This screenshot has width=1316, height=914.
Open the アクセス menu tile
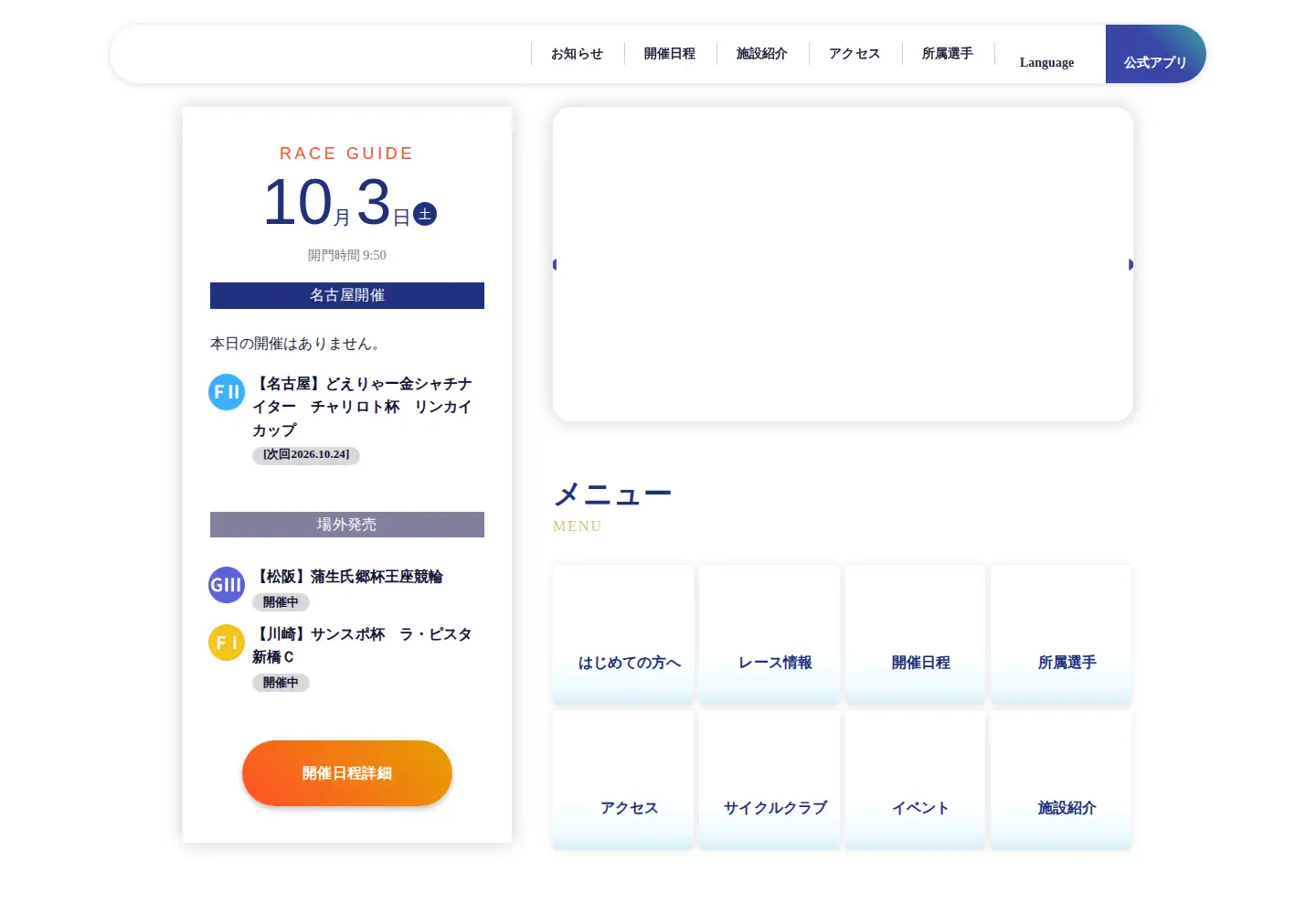point(623,780)
